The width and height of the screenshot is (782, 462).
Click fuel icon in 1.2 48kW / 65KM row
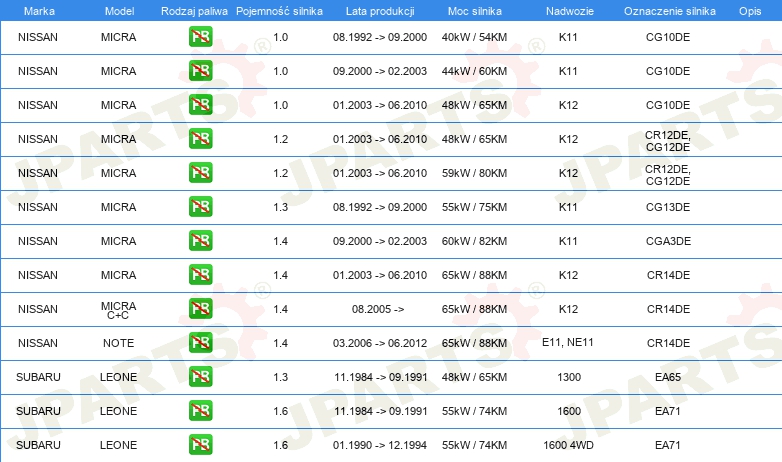pos(200,139)
